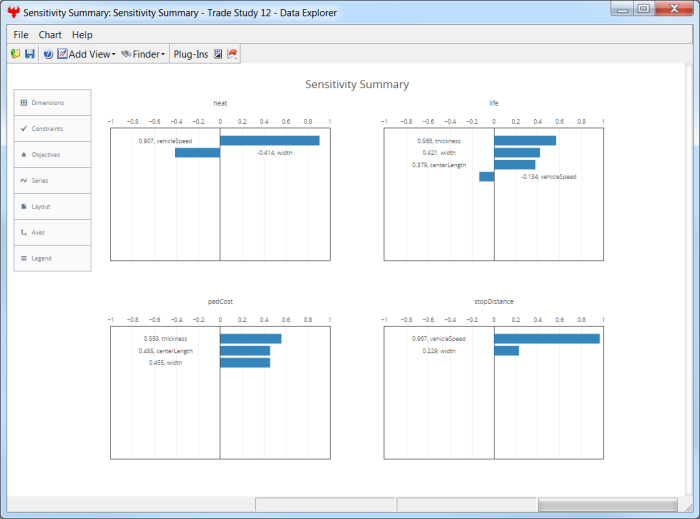Expand the Finder dropdown

tap(141, 54)
